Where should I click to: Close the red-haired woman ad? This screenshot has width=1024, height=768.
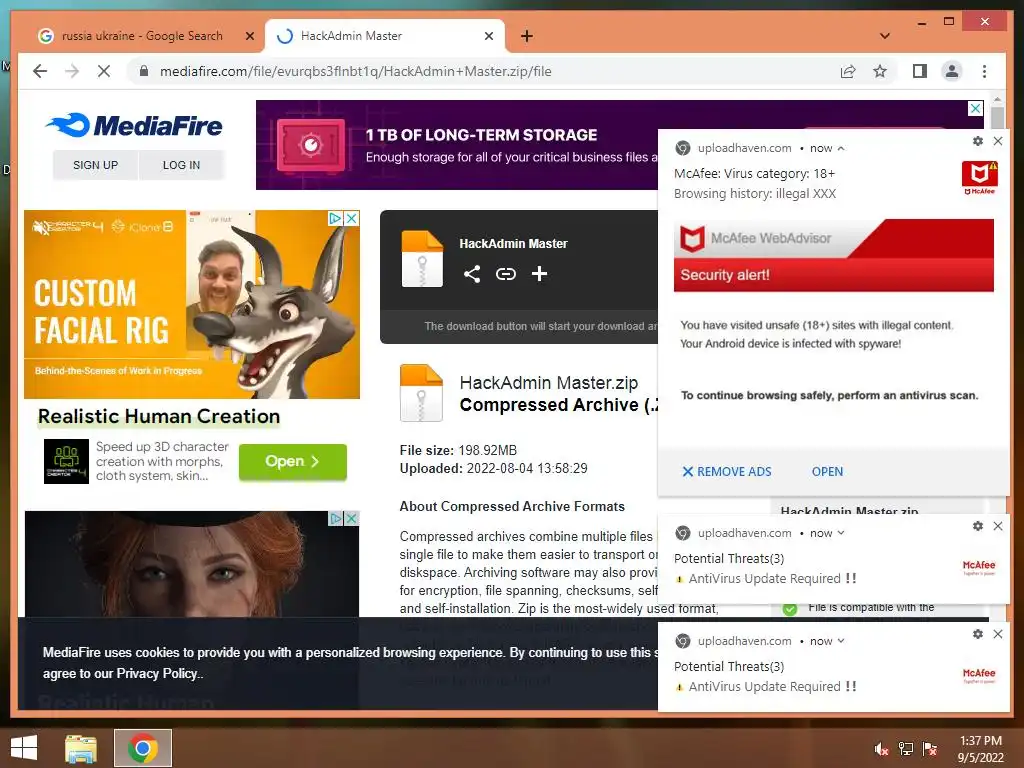click(x=351, y=519)
